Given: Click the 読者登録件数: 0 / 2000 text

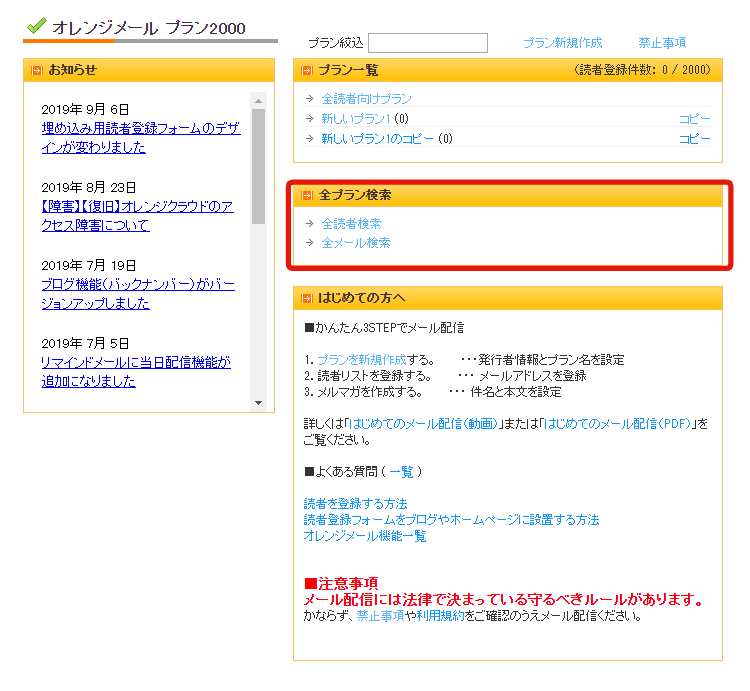Looking at the screenshot, I should tap(642, 70).
